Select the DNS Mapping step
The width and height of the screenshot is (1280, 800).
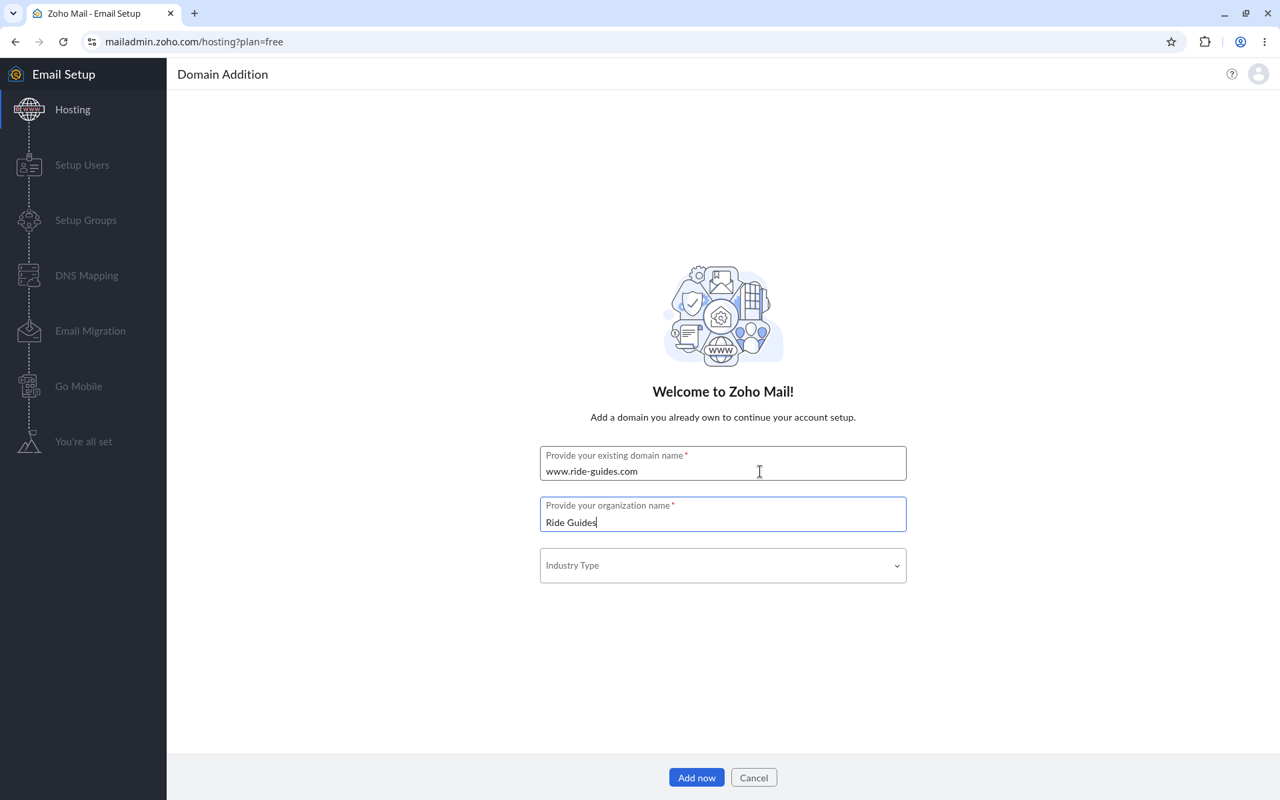(x=87, y=276)
